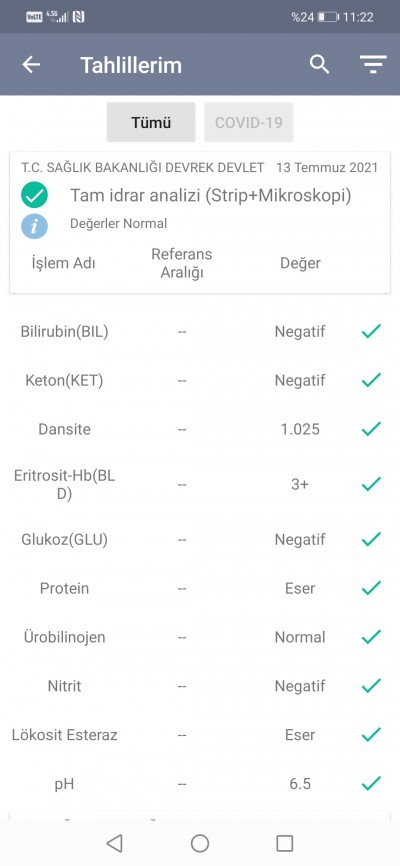This screenshot has height=866, width=400.
Task: Tap the Değer column header
Action: 300,263
